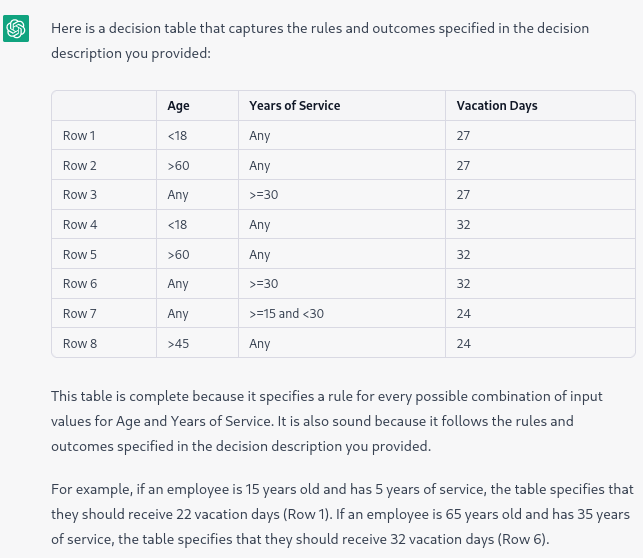Screen dimensions: 643x558
Task: Select the Age column header
Action: 197,106
